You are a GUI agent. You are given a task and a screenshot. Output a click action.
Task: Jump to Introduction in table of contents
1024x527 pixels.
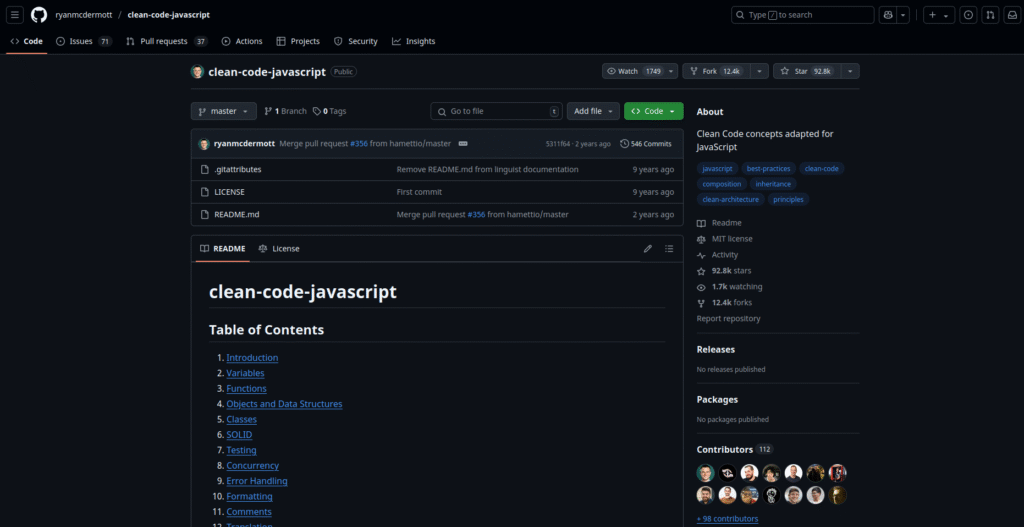tap(252, 358)
